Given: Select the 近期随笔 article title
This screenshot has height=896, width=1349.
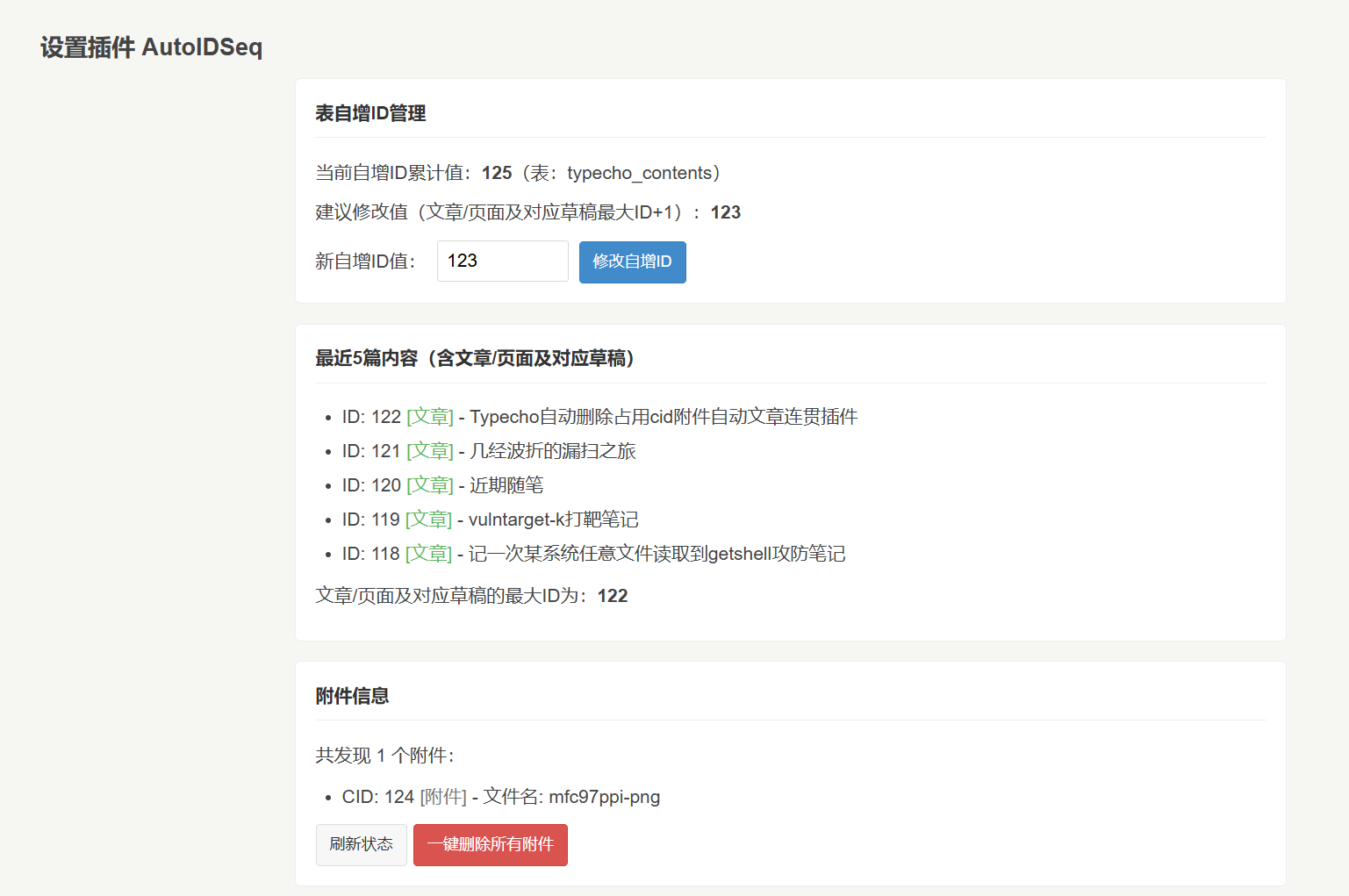Looking at the screenshot, I should tap(506, 485).
